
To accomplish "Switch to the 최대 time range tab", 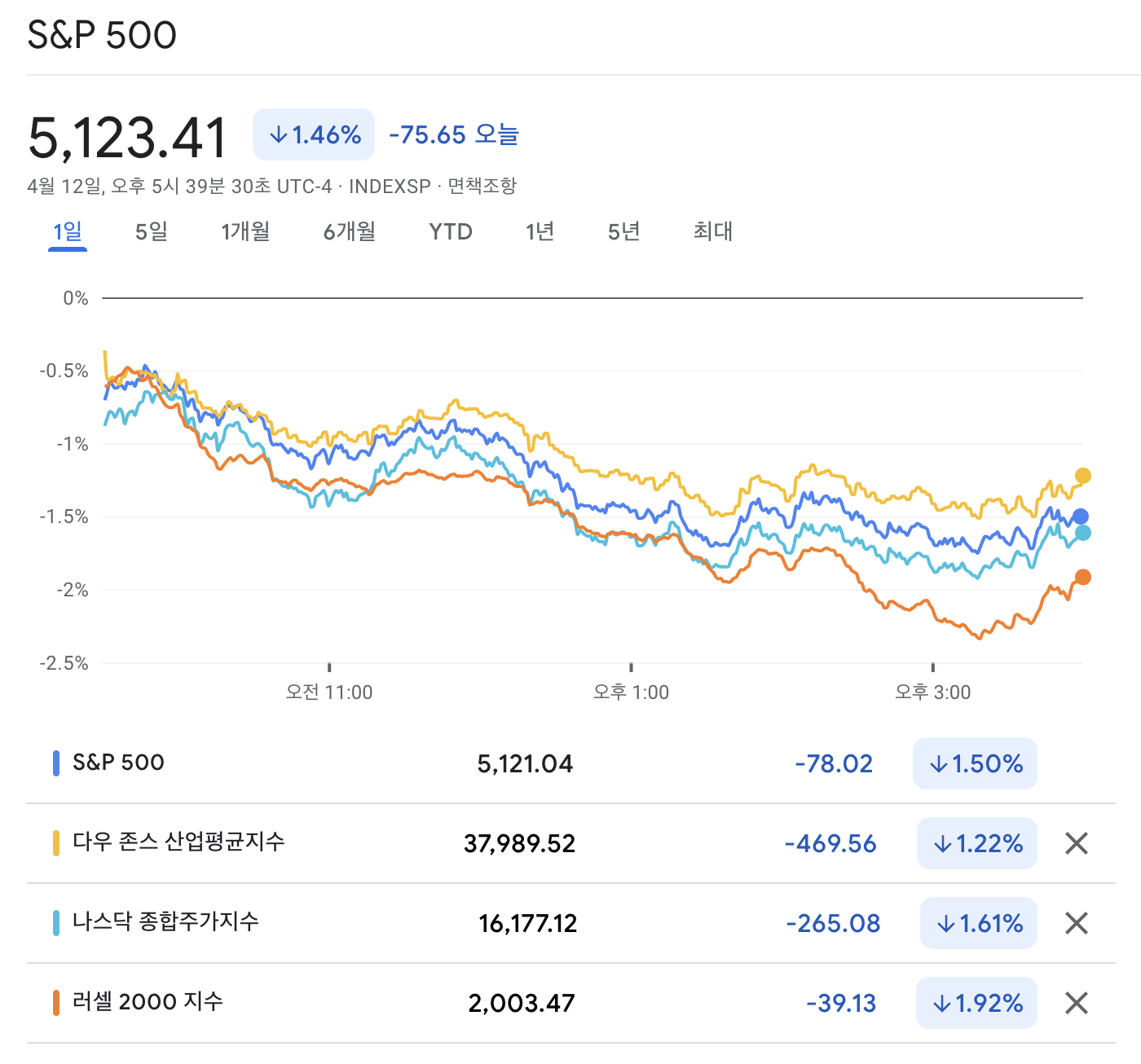I will coord(713,231).
